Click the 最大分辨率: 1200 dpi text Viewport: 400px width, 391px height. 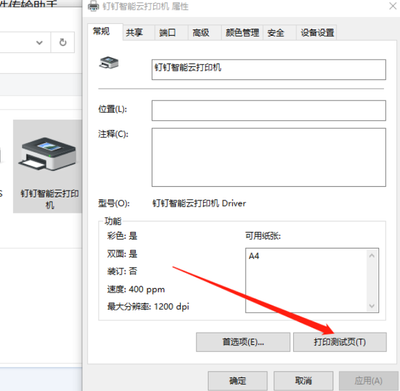point(148,306)
